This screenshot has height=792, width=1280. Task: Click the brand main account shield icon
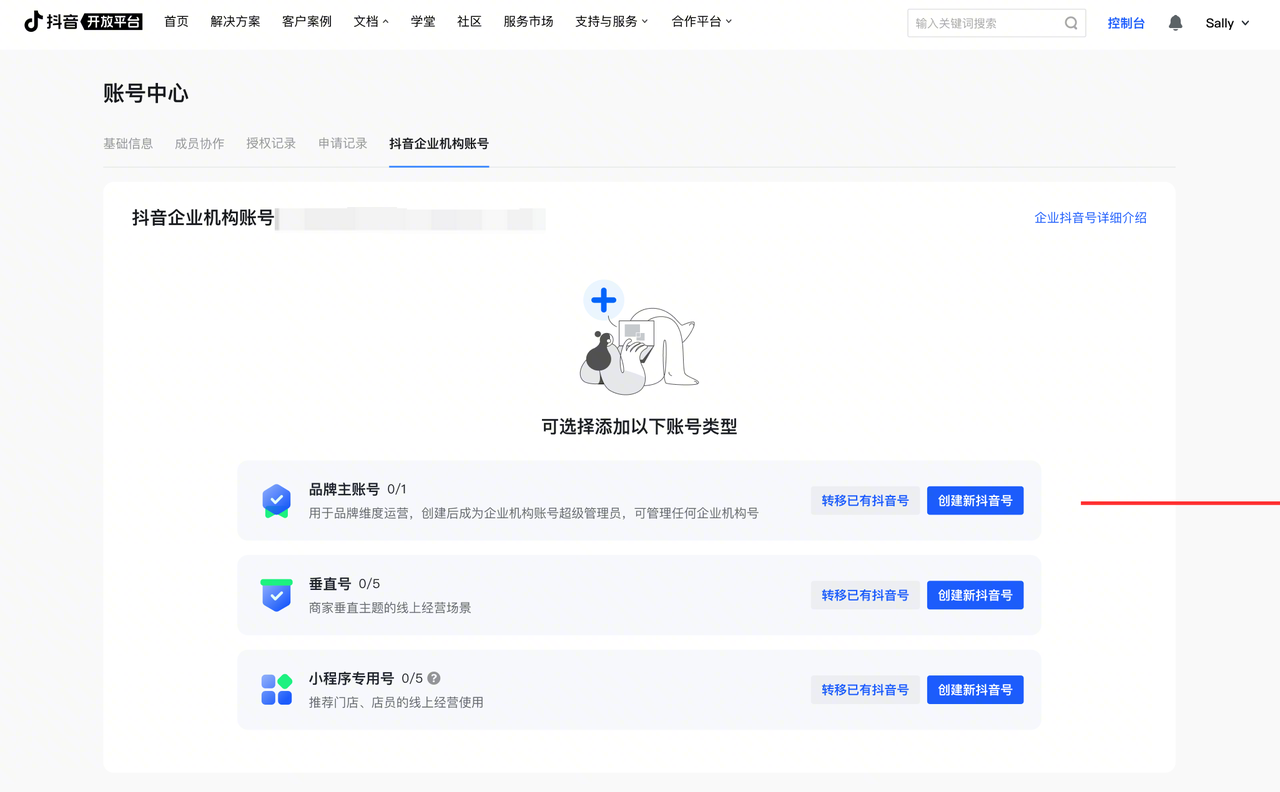[x=276, y=500]
